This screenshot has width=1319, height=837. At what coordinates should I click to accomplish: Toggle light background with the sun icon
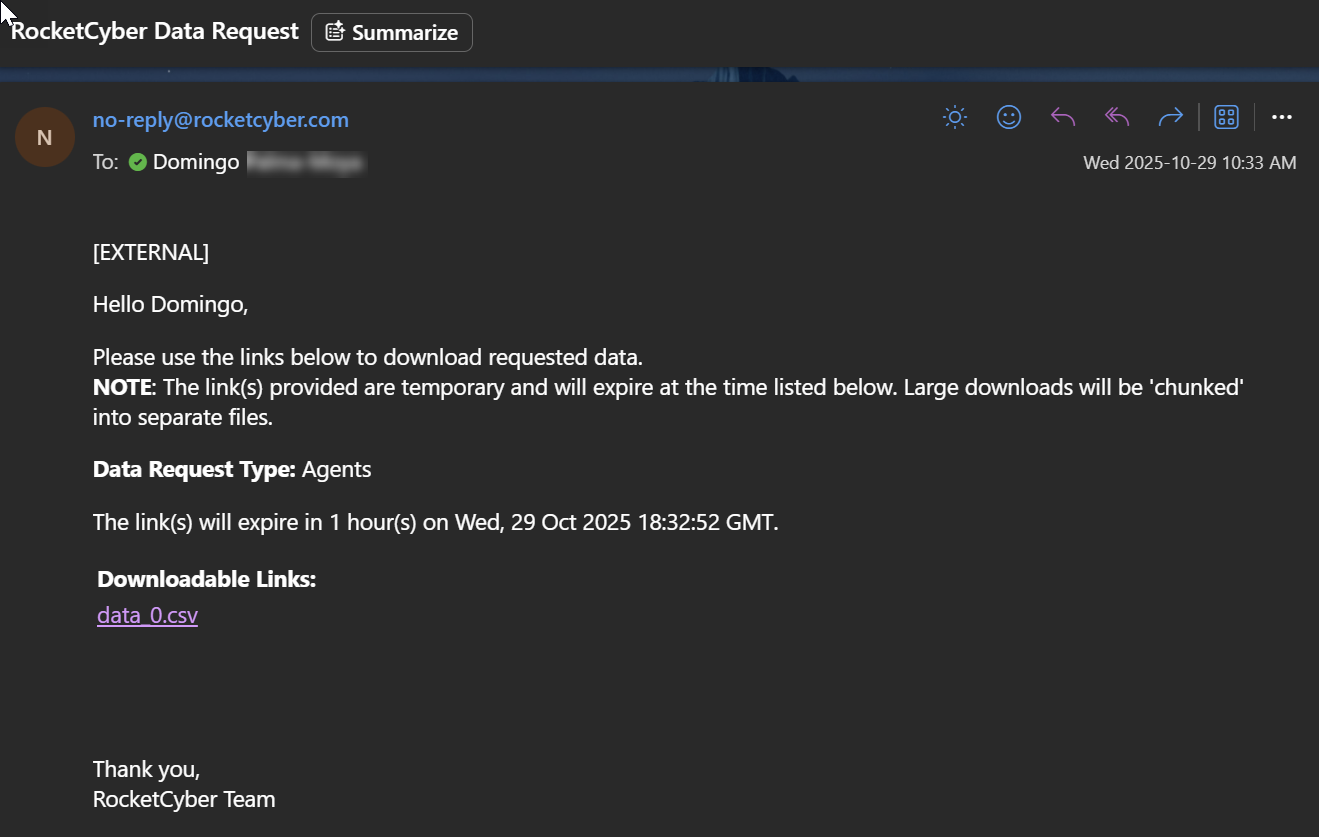pos(955,117)
